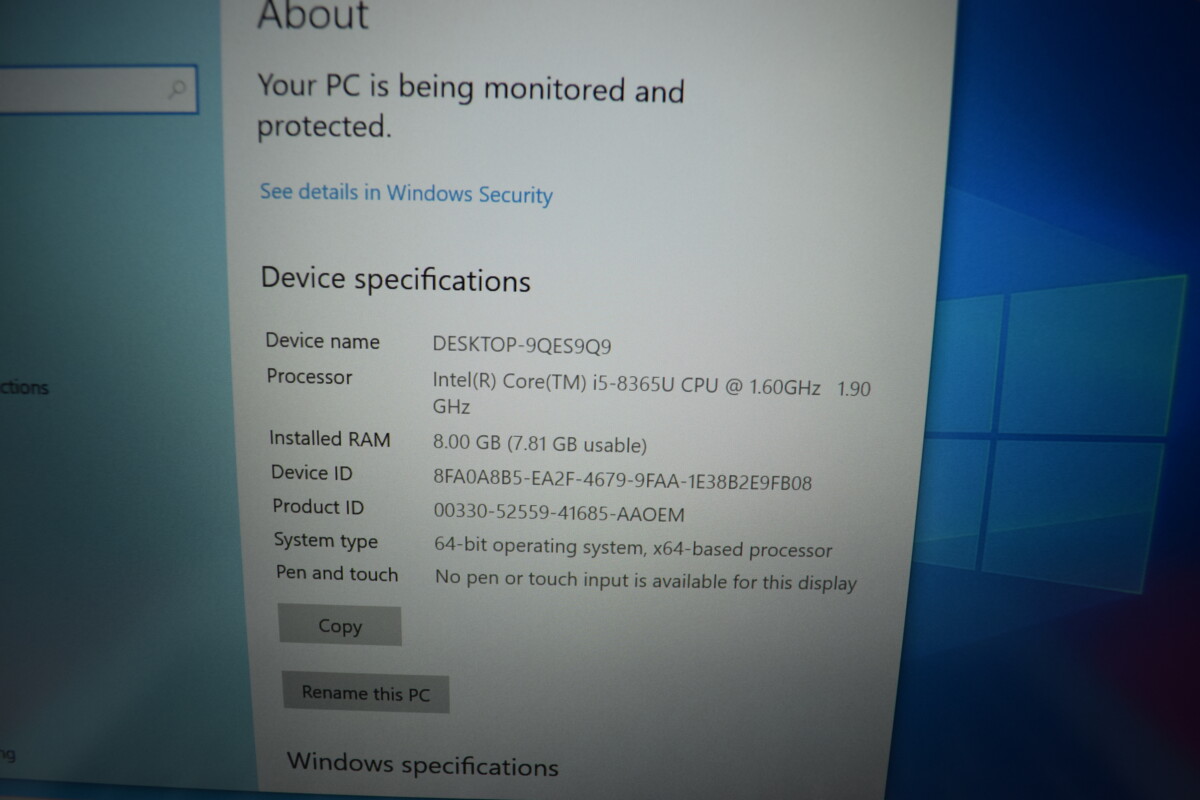1200x800 pixels.
Task: Click the About page heading
Action: coord(313,15)
